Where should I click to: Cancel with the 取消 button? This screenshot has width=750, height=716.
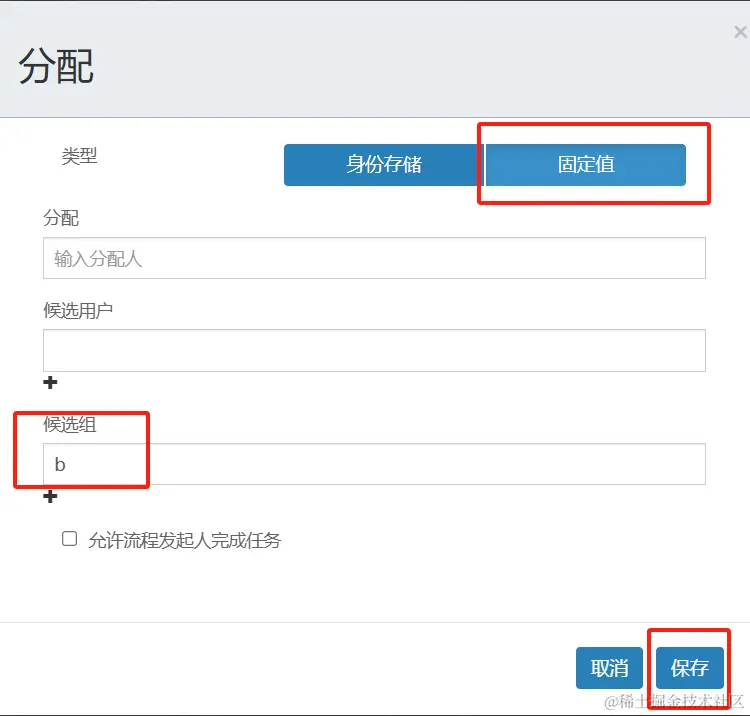tap(609, 668)
